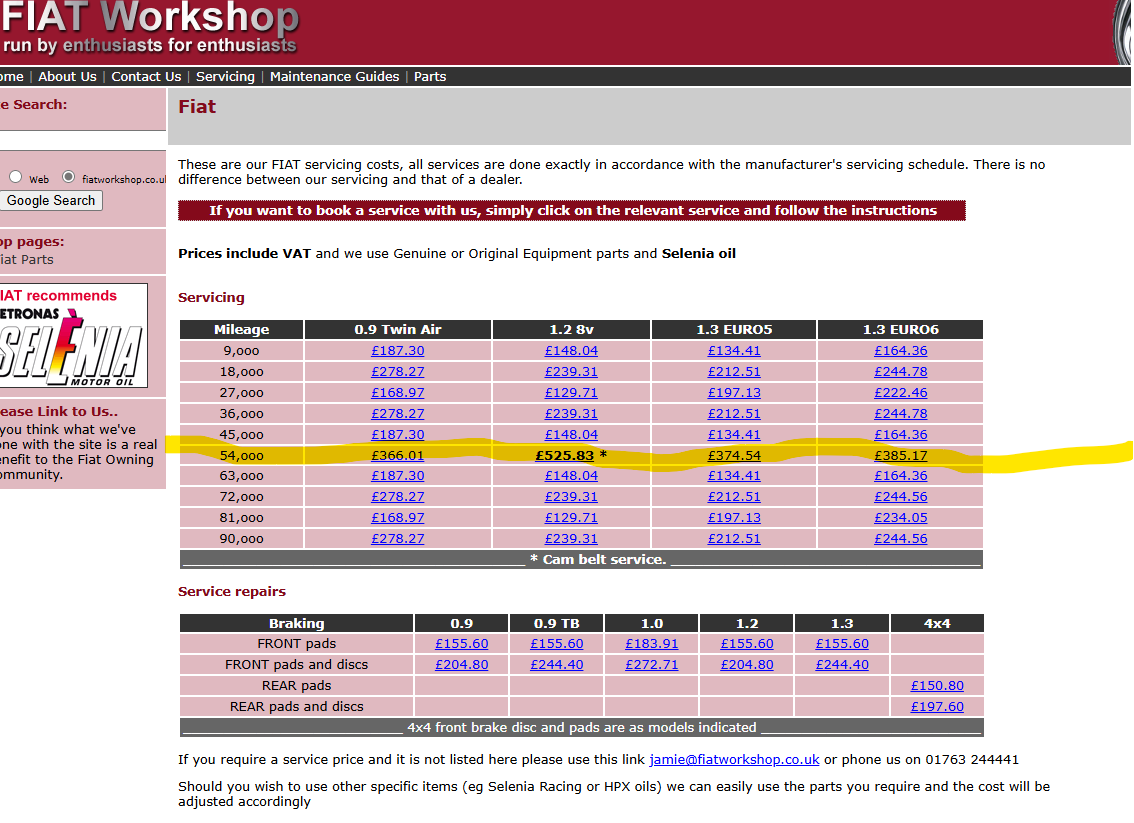Select FRONT pads and discs price for 0.9
Screen dimensions: 1134x823
[x=461, y=665]
